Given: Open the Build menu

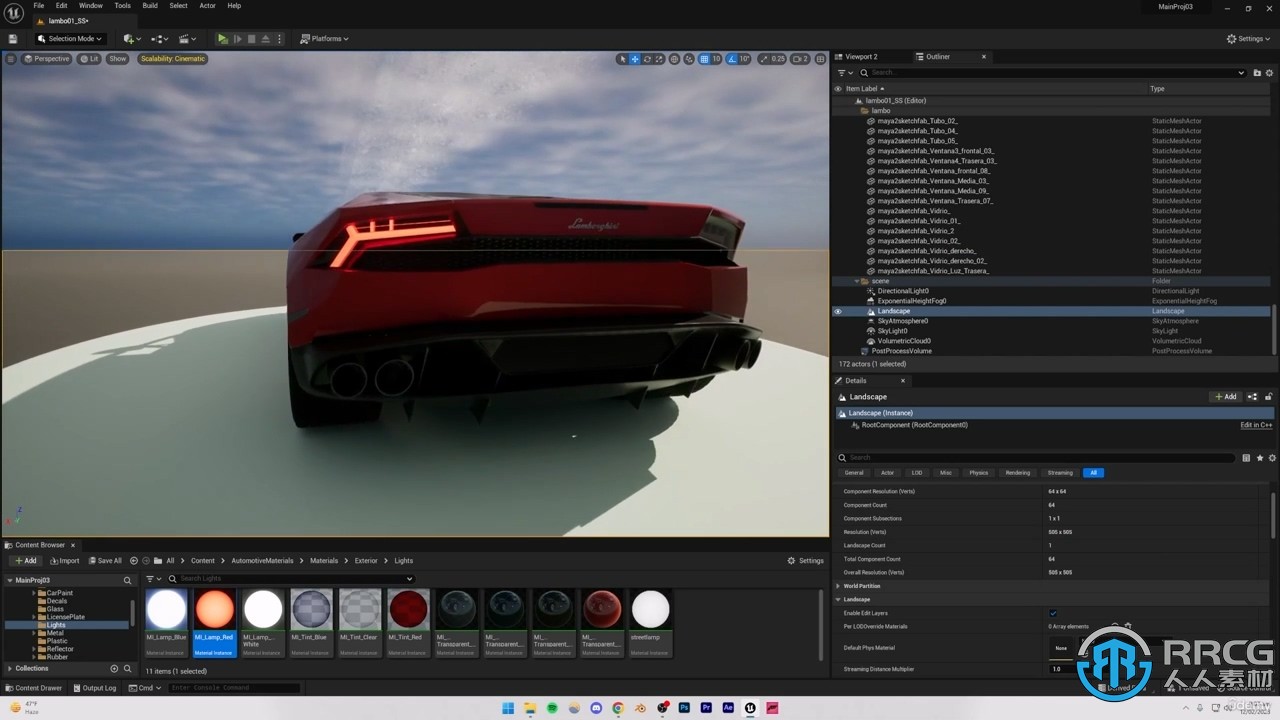Looking at the screenshot, I should [150, 6].
